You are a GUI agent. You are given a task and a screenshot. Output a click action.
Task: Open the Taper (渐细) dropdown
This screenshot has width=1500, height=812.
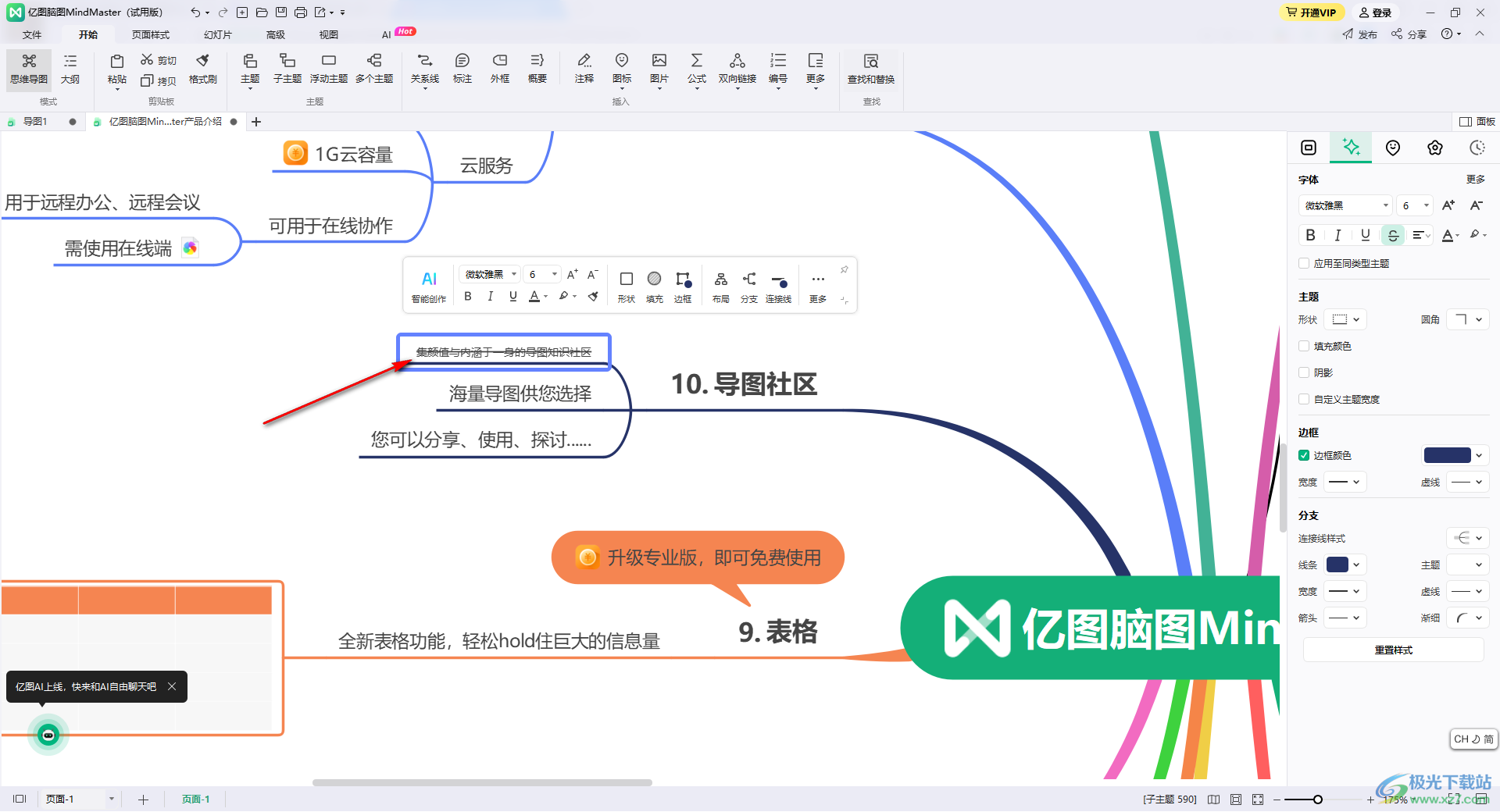coord(1468,618)
